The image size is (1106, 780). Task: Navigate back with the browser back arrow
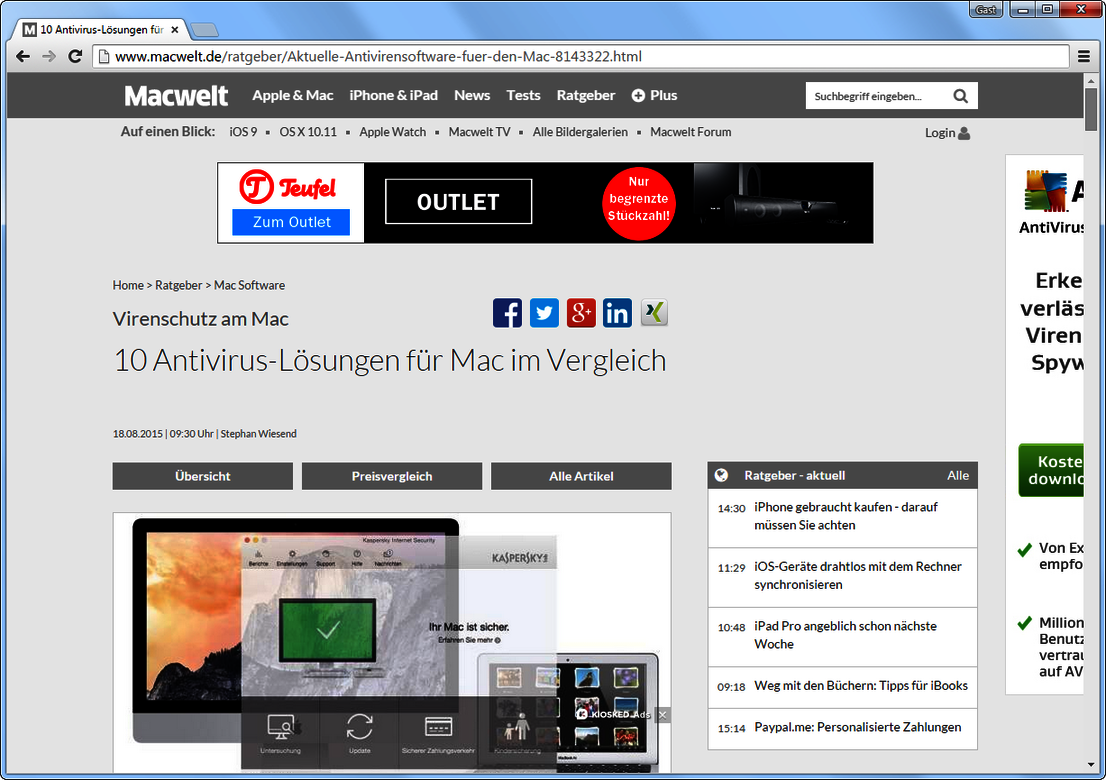click(22, 57)
